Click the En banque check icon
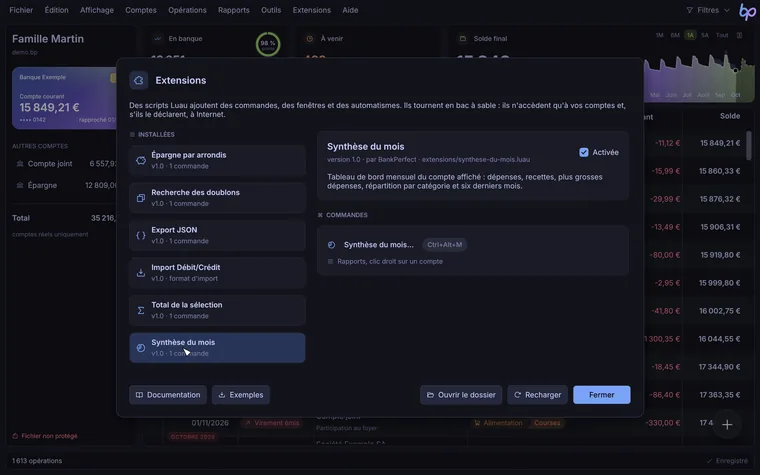Viewport: 760px width, 475px height. (158, 38)
